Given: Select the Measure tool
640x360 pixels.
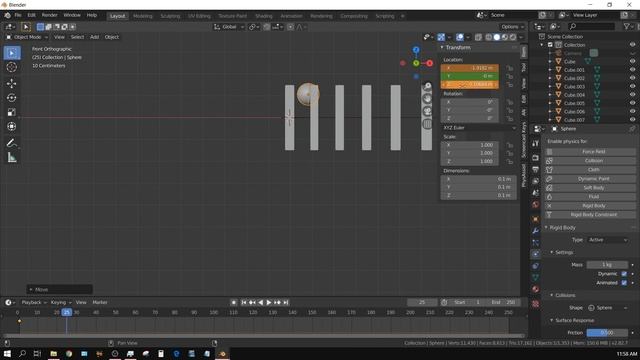Looking at the screenshot, I should (12, 157).
